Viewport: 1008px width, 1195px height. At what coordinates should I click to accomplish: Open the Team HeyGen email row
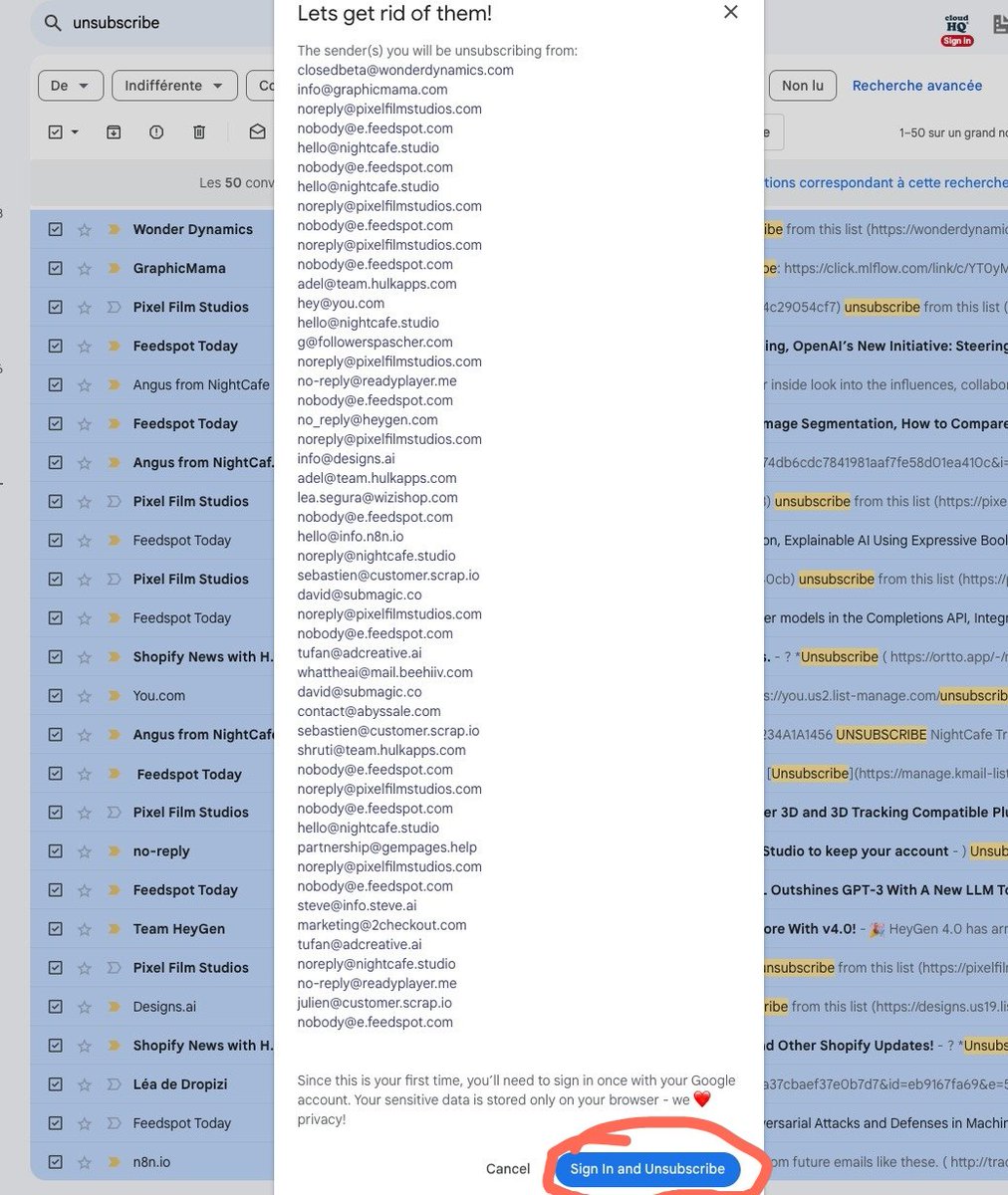click(x=179, y=928)
